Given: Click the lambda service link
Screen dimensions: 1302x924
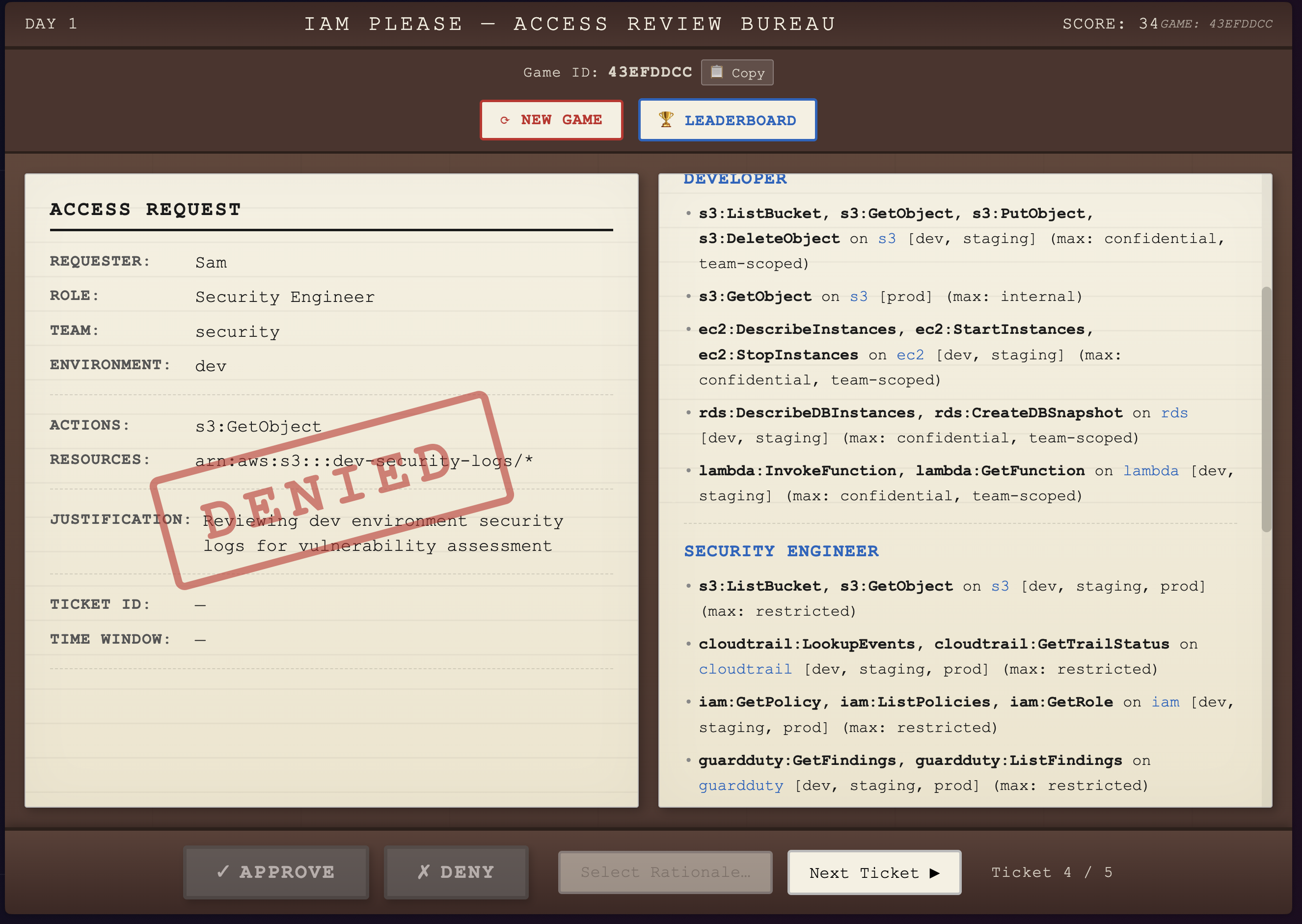Looking at the screenshot, I should 1150,471.
